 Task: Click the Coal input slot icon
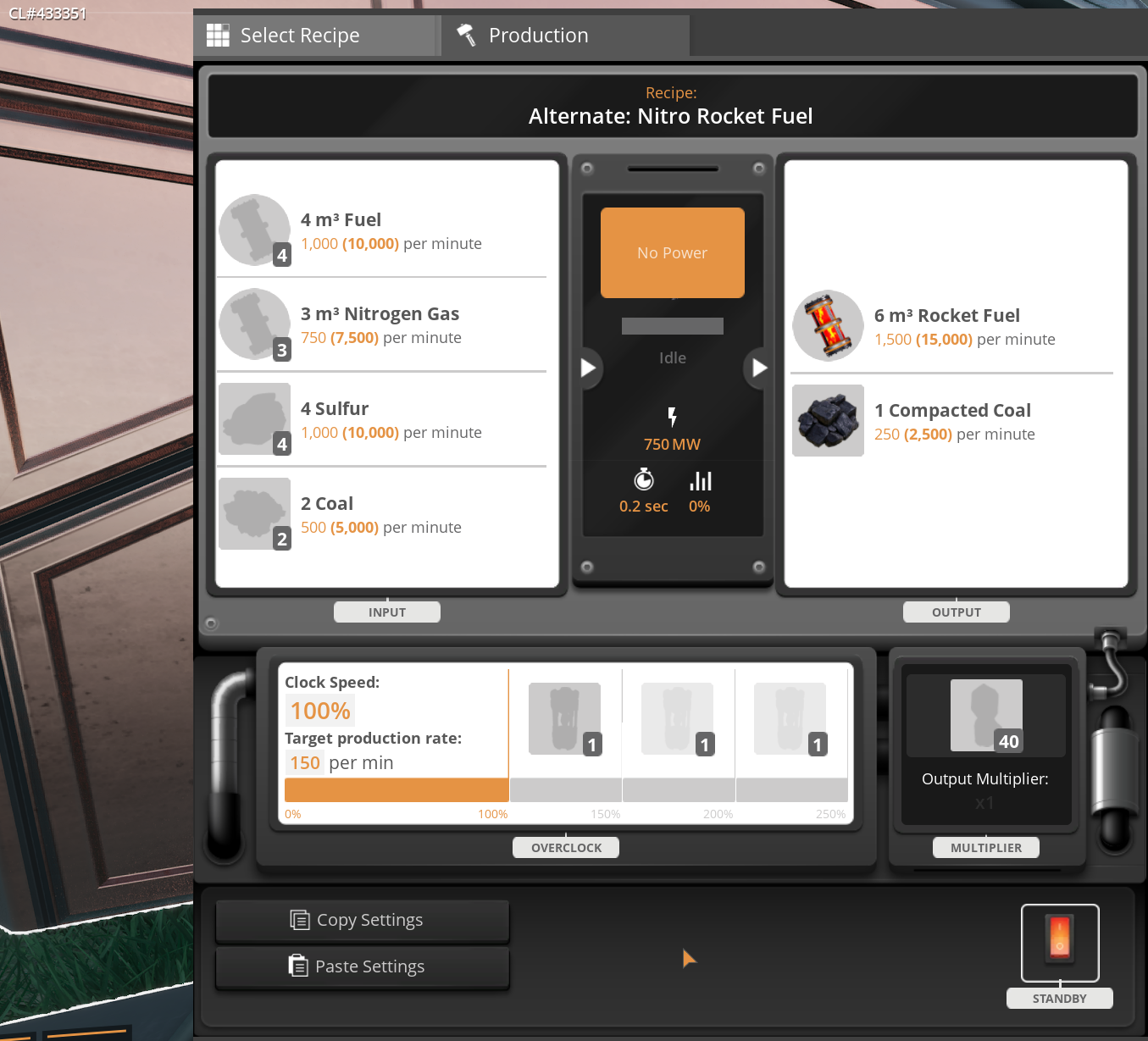255,514
